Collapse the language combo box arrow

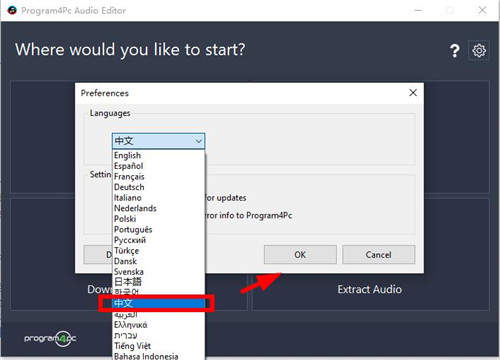[198, 141]
